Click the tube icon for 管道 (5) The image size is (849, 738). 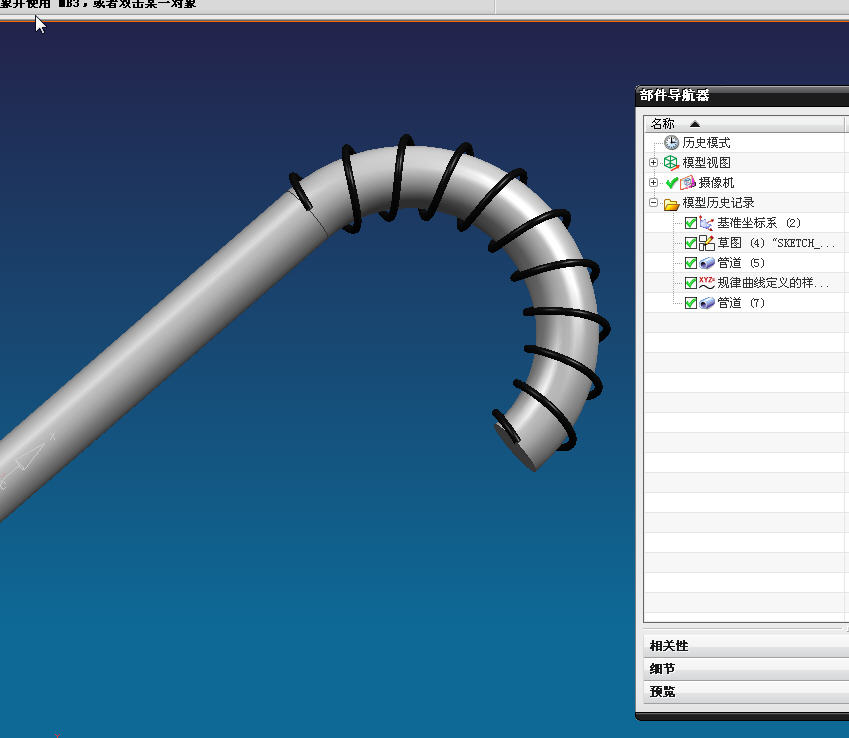pyautogui.click(x=707, y=263)
